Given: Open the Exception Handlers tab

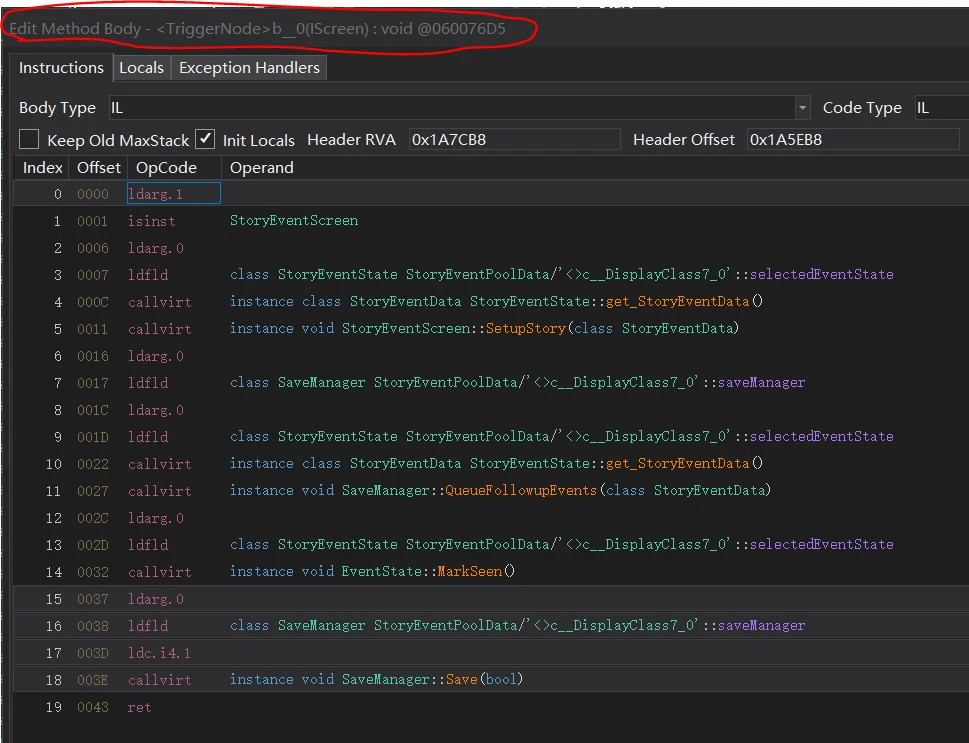Looking at the screenshot, I should [249, 68].
